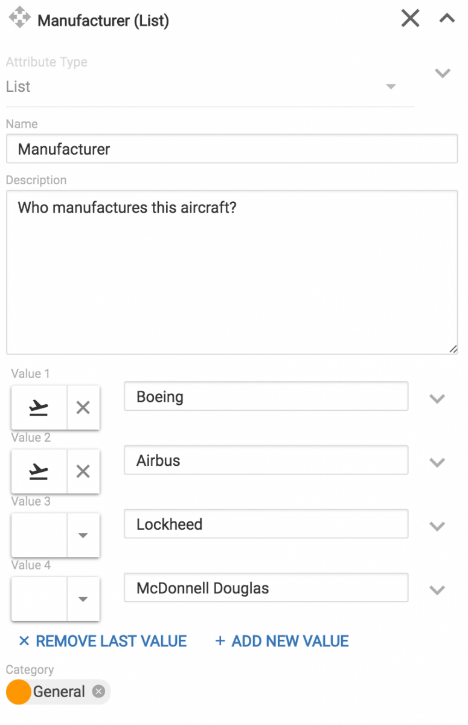Viewport: 468px width, 725px height.
Task: Clear the icon from Value 2 Airbus
Action: click(83, 471)
